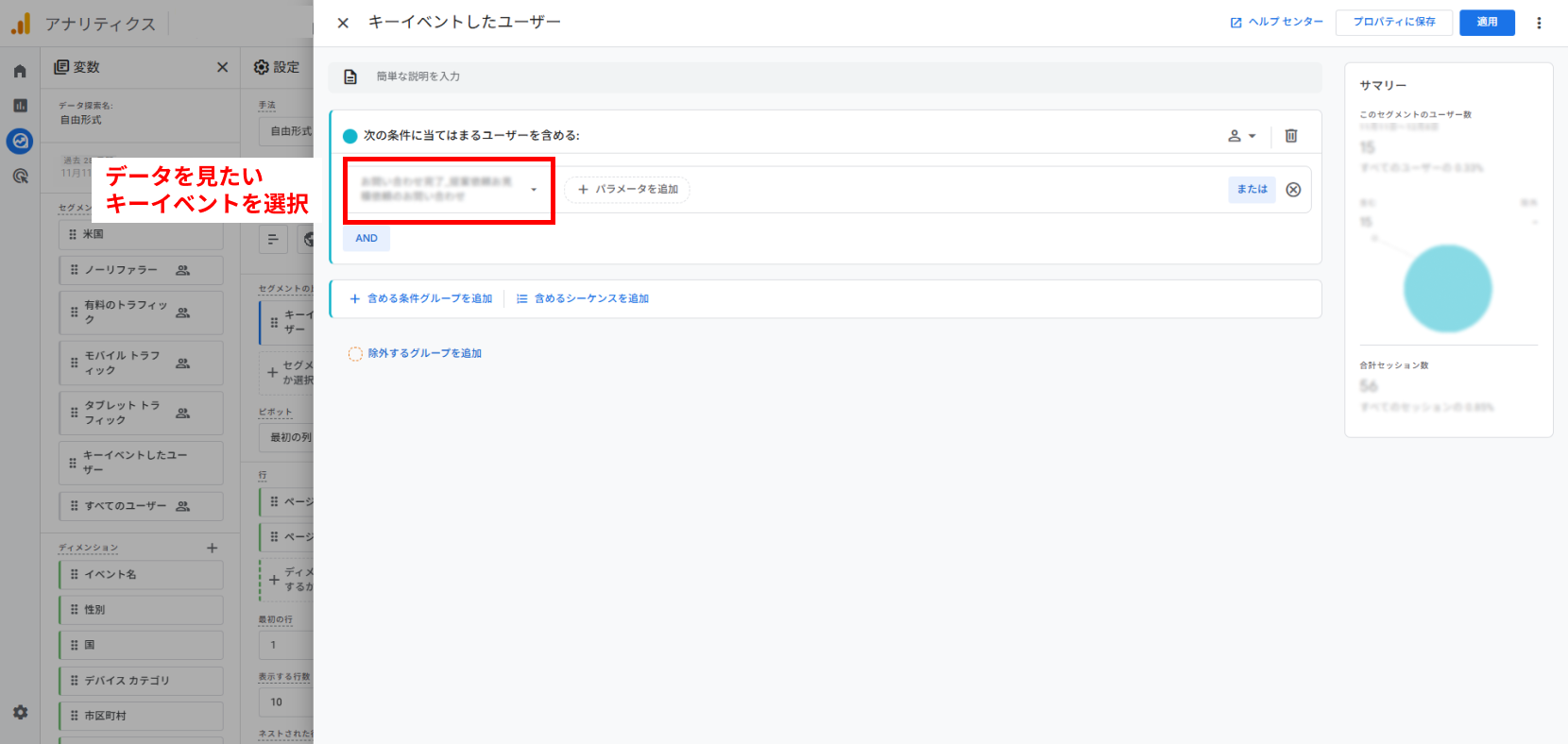Open the Explore icon in left sidebar

[20, 142]
